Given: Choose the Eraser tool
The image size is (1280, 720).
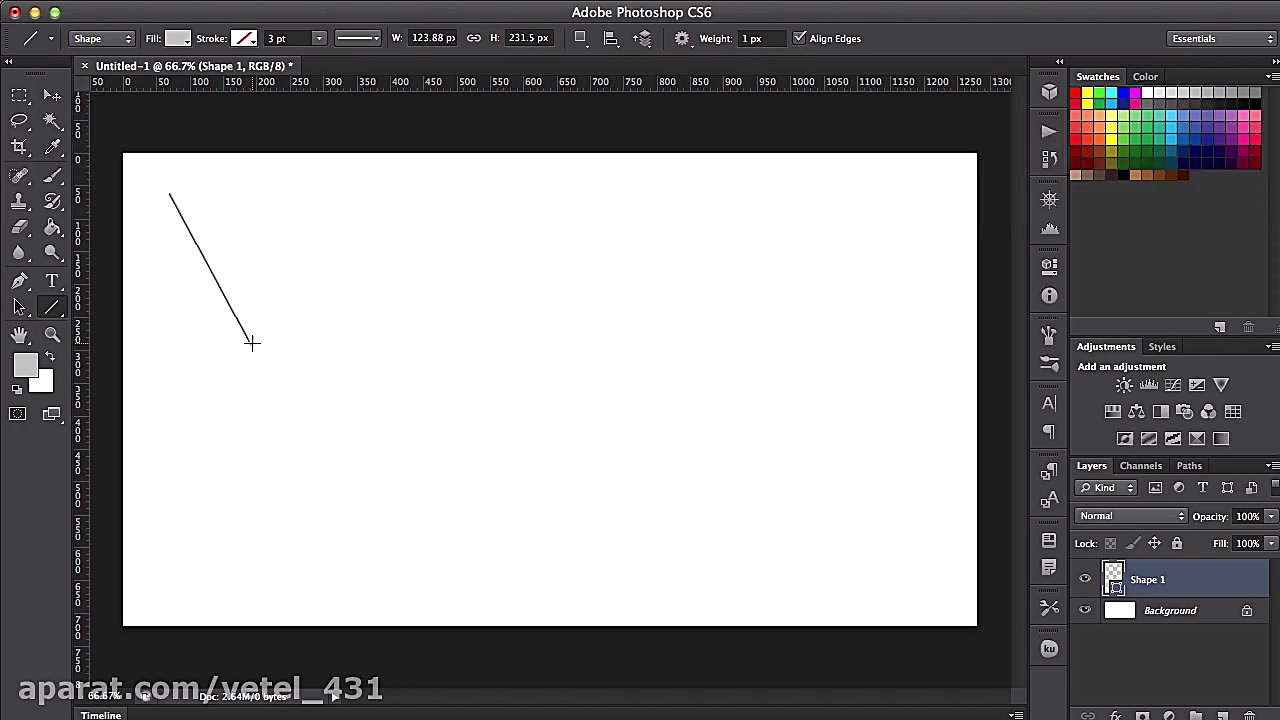Looking at the screenshot, I should point(19,228).
